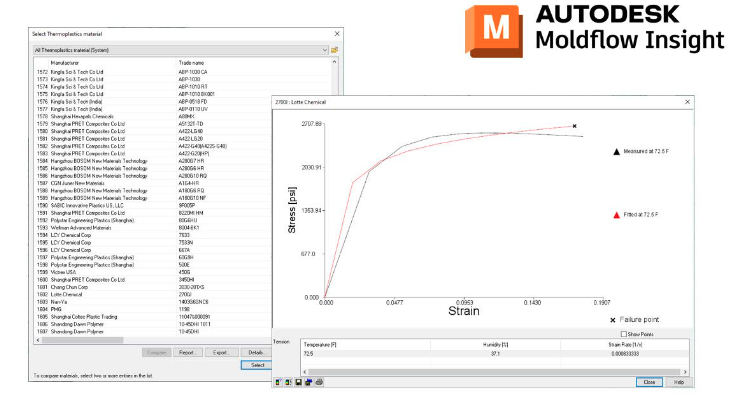Select row 1601 Chang Chun Corp
Viewport: 729px width, 405px height.
(x=153, y=287)
